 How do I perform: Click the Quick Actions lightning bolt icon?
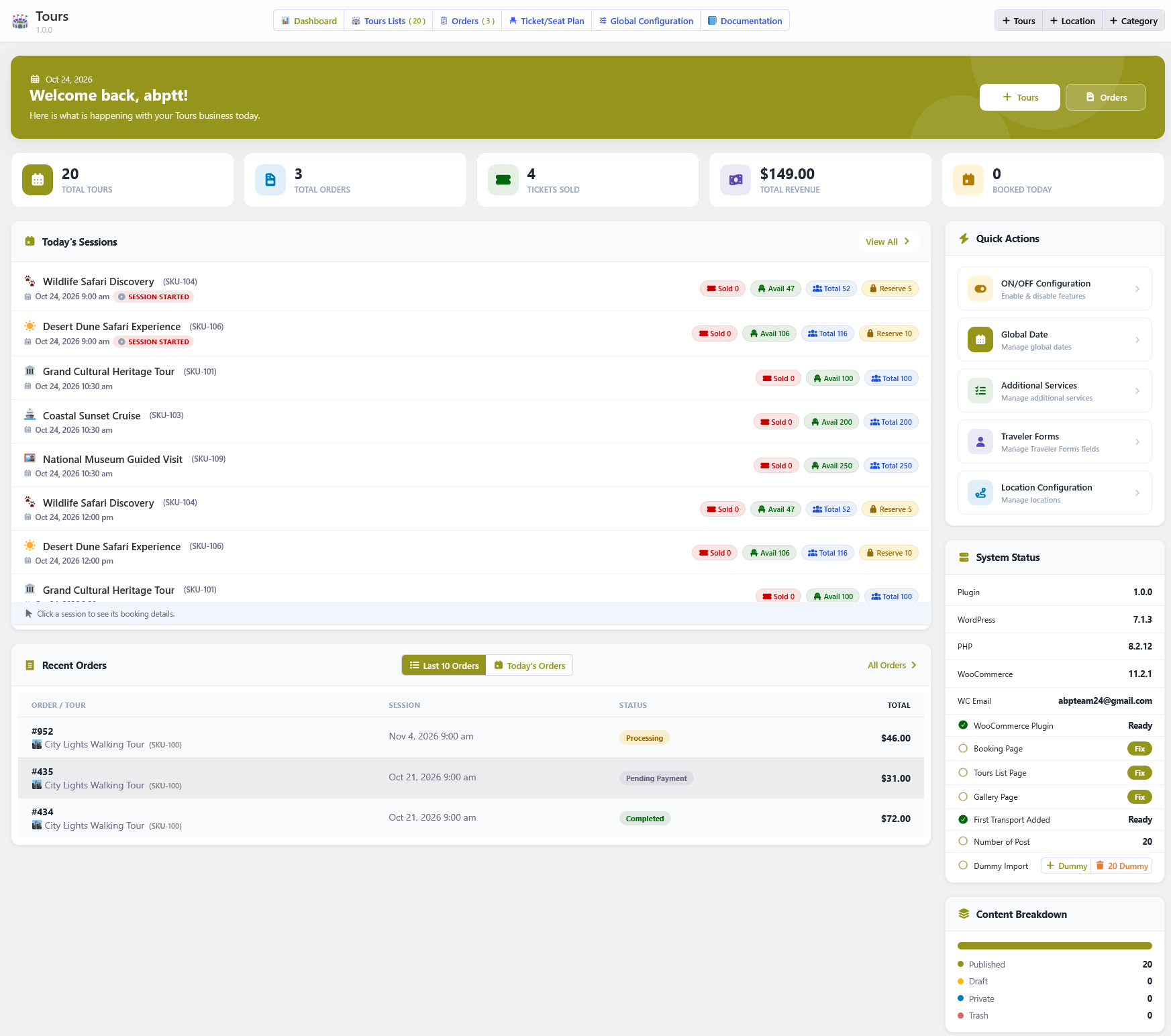[x=964, y=238]
